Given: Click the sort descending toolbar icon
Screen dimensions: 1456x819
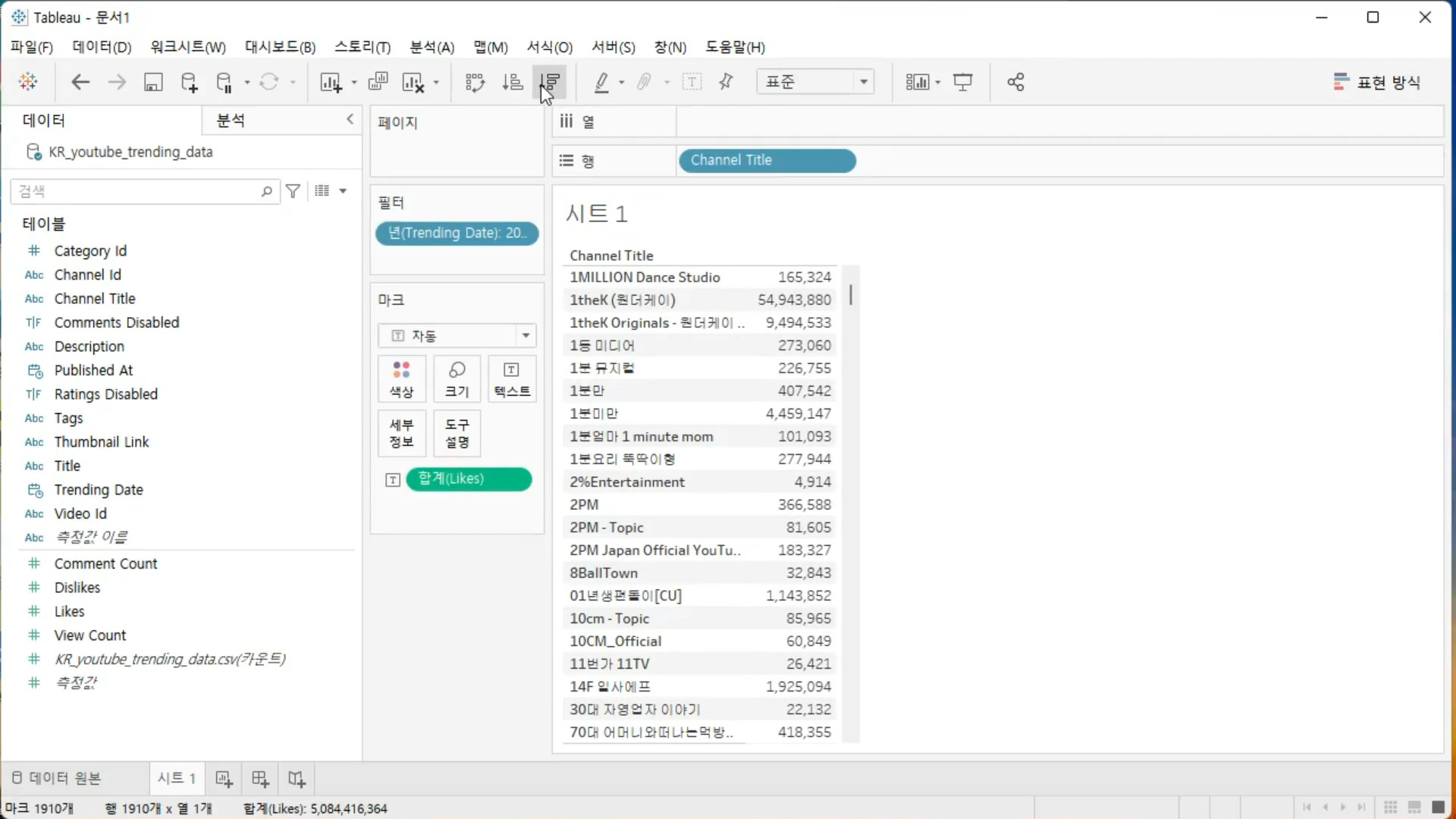Looking at the screenshot, I should click(x=551, y=82).
